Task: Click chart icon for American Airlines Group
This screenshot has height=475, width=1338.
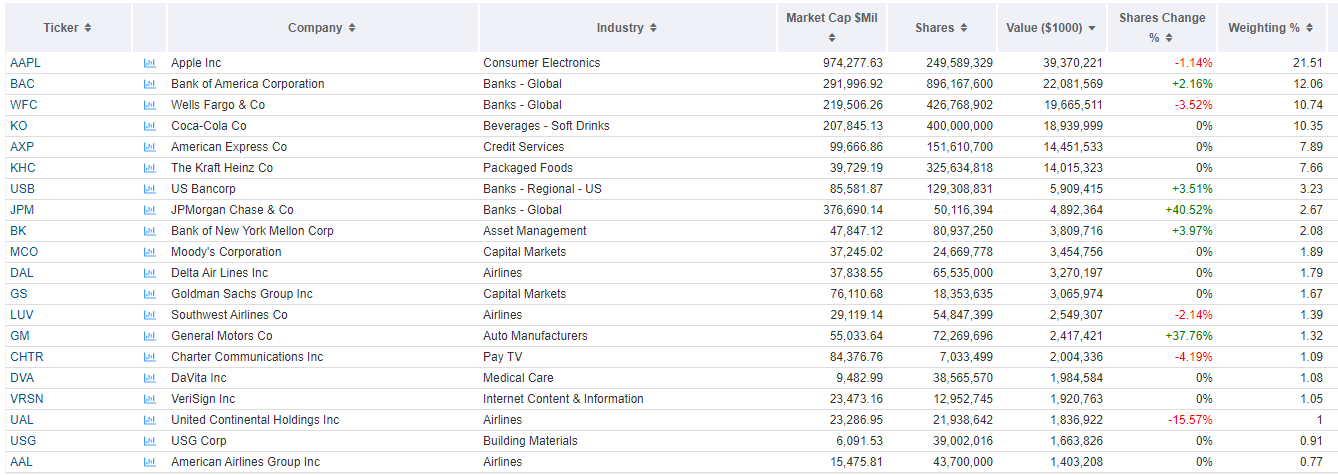Action: [x=150, y=462]
